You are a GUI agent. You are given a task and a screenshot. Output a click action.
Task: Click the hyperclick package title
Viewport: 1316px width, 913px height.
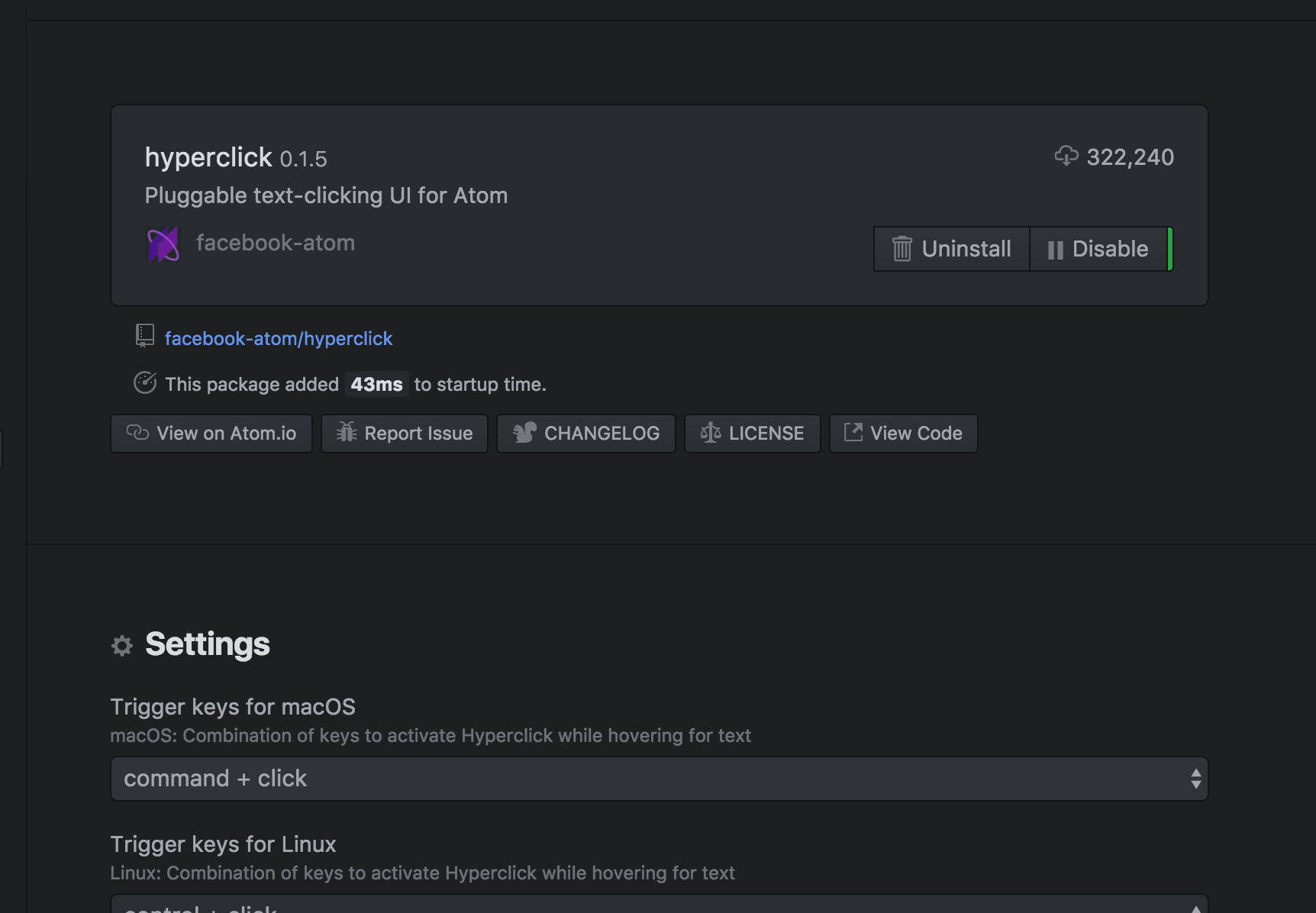[208, 157]
